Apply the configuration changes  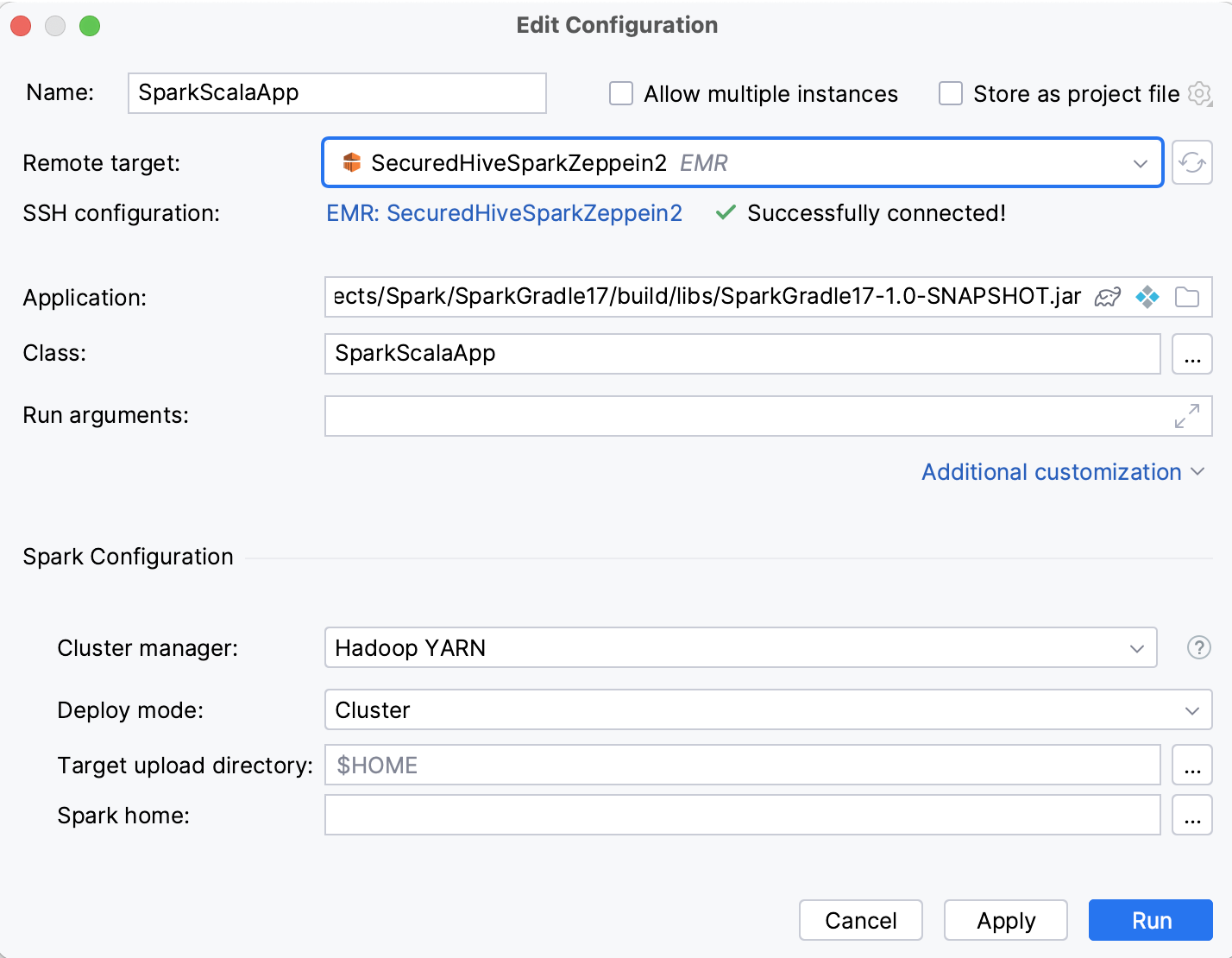point(1004,920)
